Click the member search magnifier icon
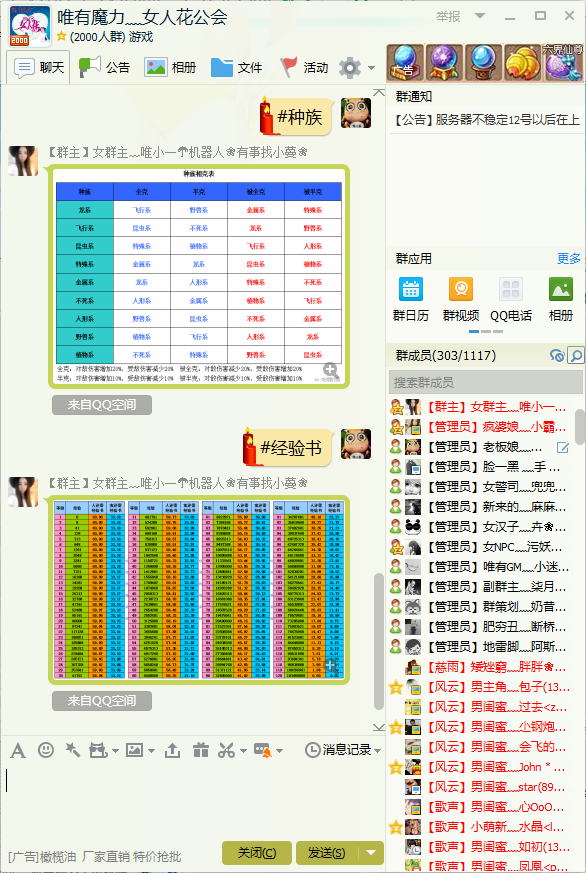Image resolution: width=586 pixels, height=873 pixels. click(x=575, y=355)
